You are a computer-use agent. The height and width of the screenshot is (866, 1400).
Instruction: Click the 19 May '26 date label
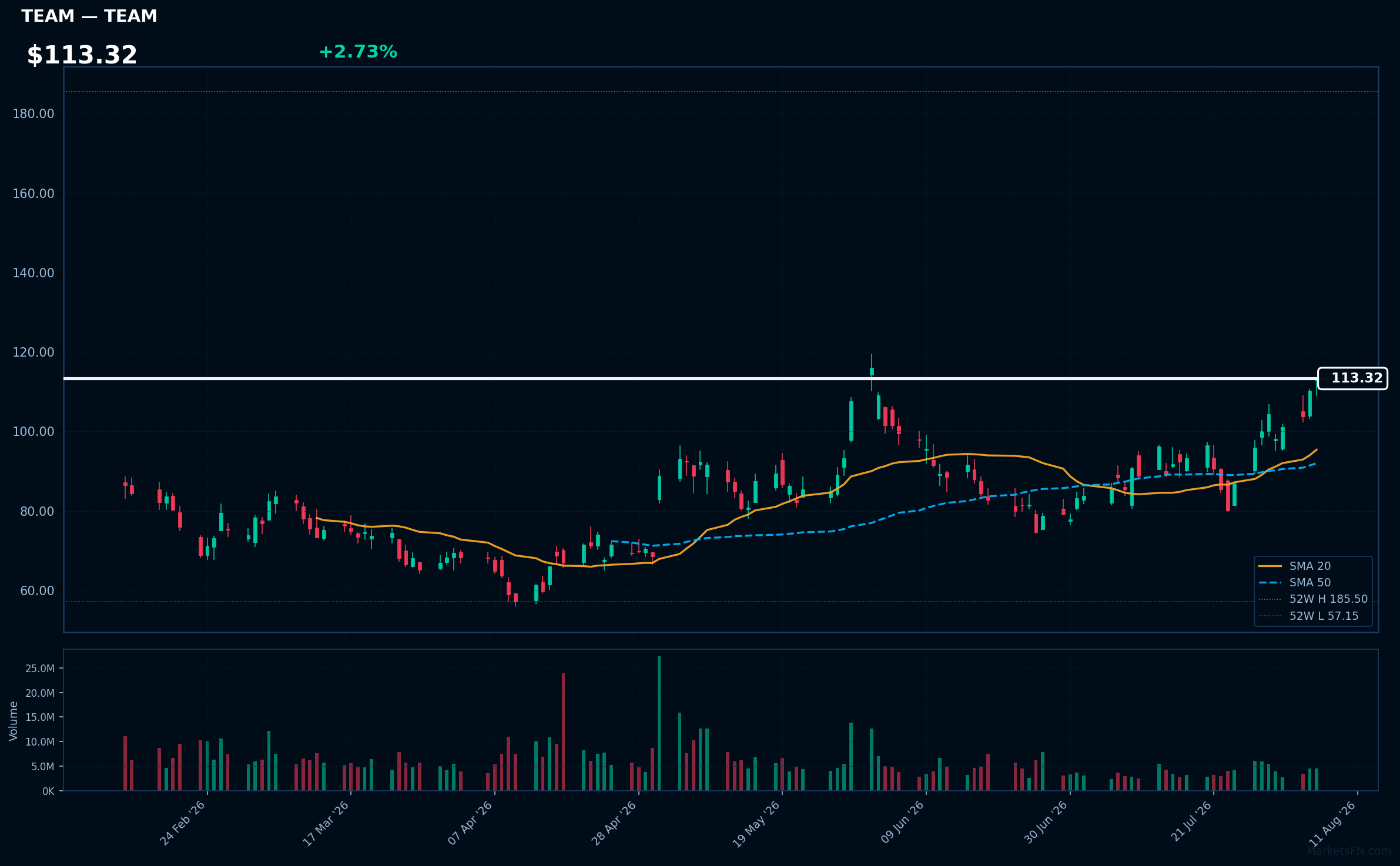pyautogui.click(x=757, y=824)
